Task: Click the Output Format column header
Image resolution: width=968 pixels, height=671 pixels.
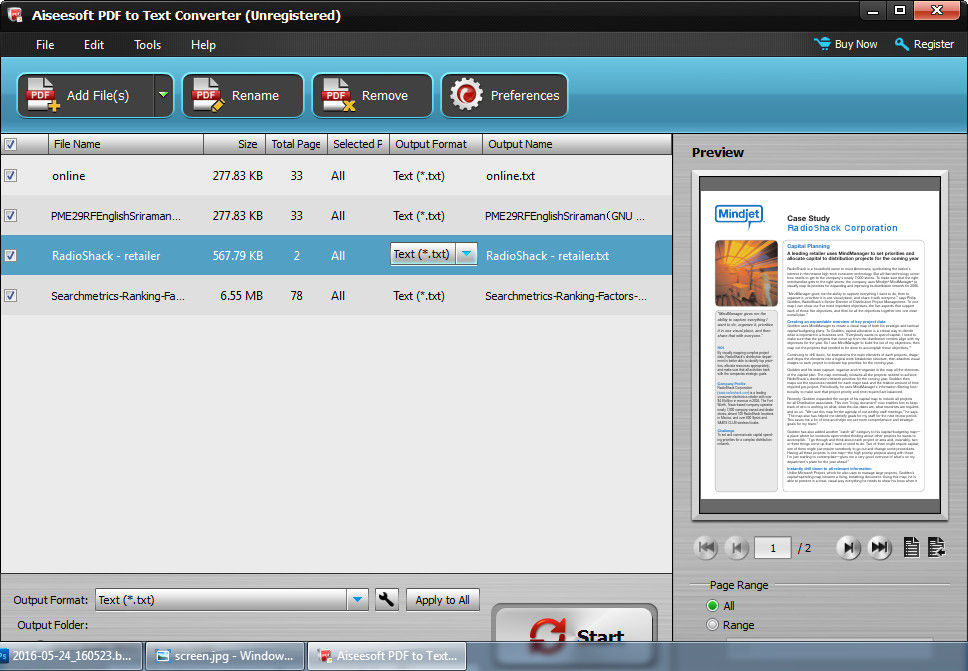Action: pos(436,144)
